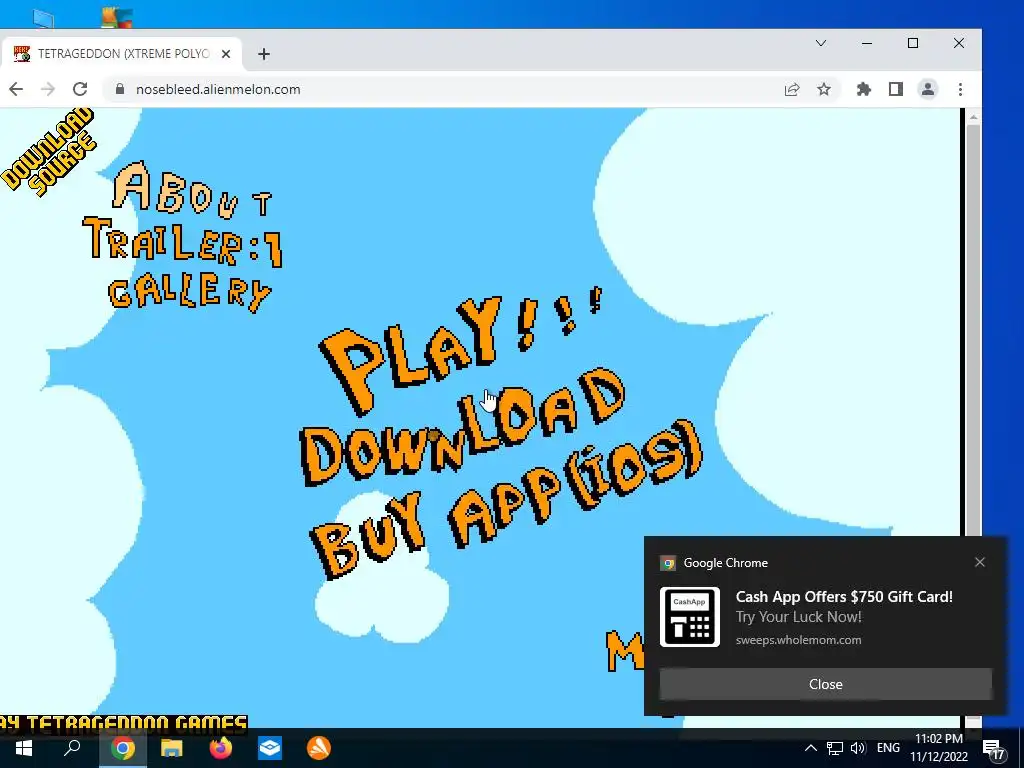Image resolution: width=1024 pixels, height=768 pixels.
Task: Switch to Chrome on the taskbar
Action: coord(122,748)
